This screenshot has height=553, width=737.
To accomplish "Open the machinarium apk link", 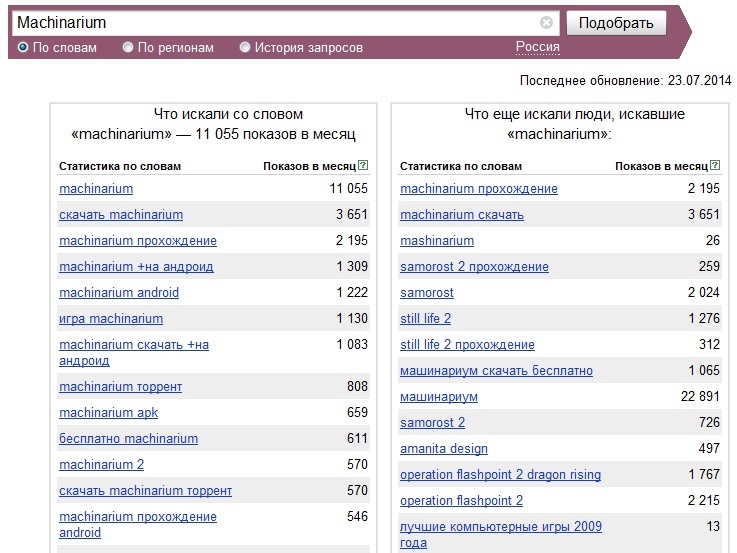I will click(x=109, y=413).
